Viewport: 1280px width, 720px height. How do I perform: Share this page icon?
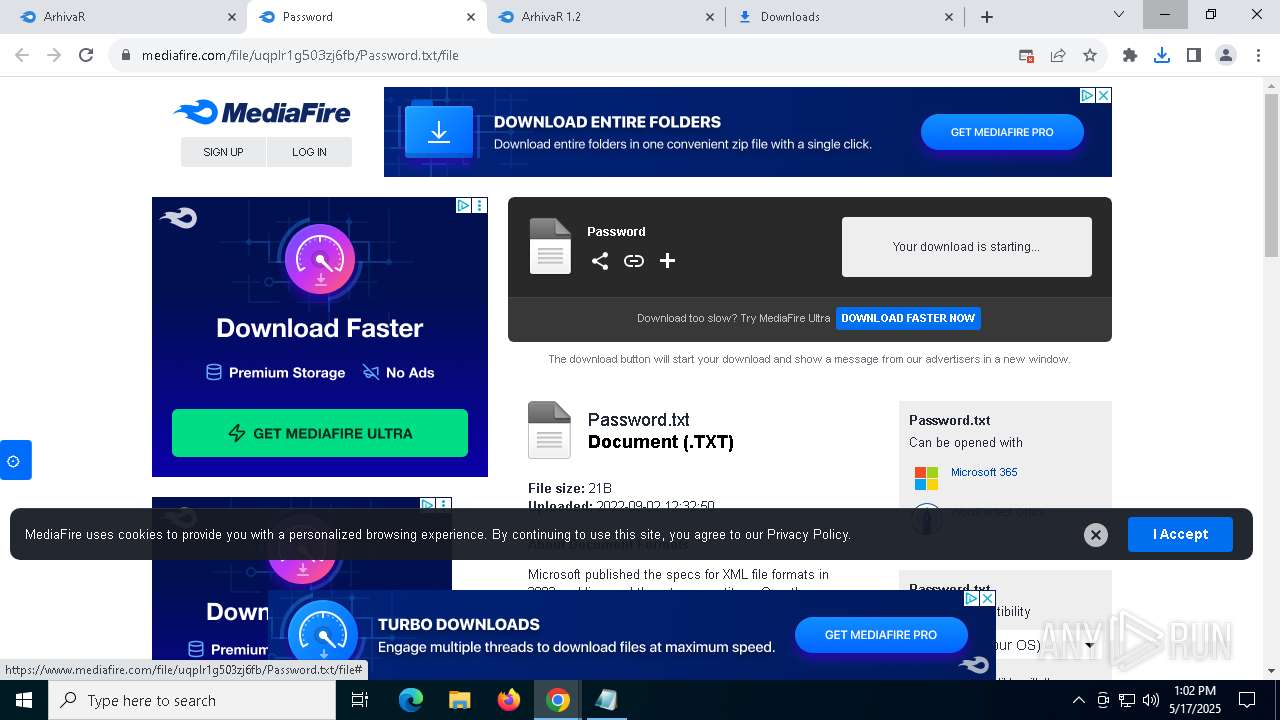(x=1058, y=56)
